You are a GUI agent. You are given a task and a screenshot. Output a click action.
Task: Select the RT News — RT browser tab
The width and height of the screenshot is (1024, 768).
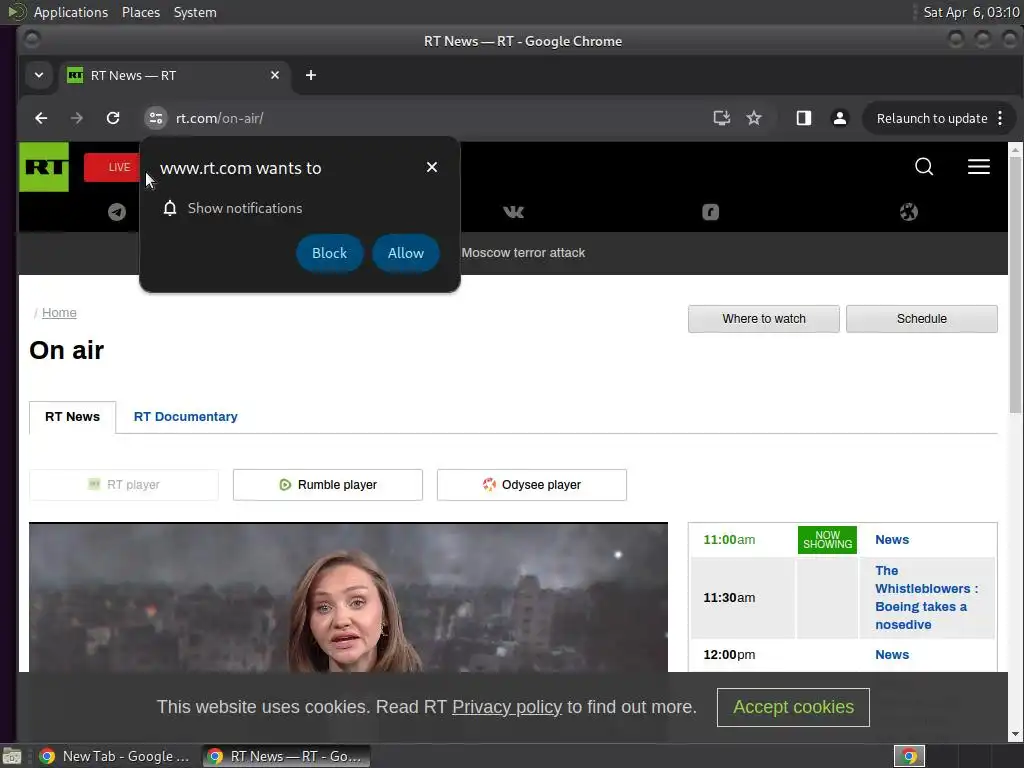tap(174, 75)
